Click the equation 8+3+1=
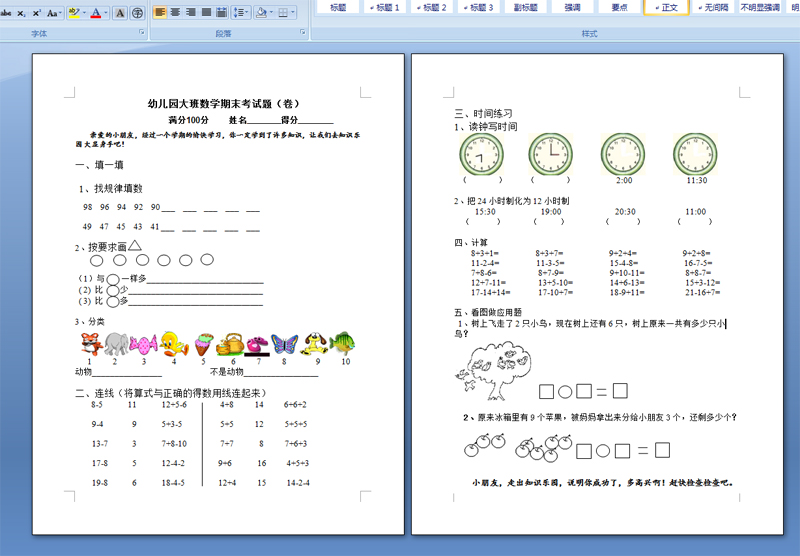This screenshot has height=556, width=800. click(485, 253)
